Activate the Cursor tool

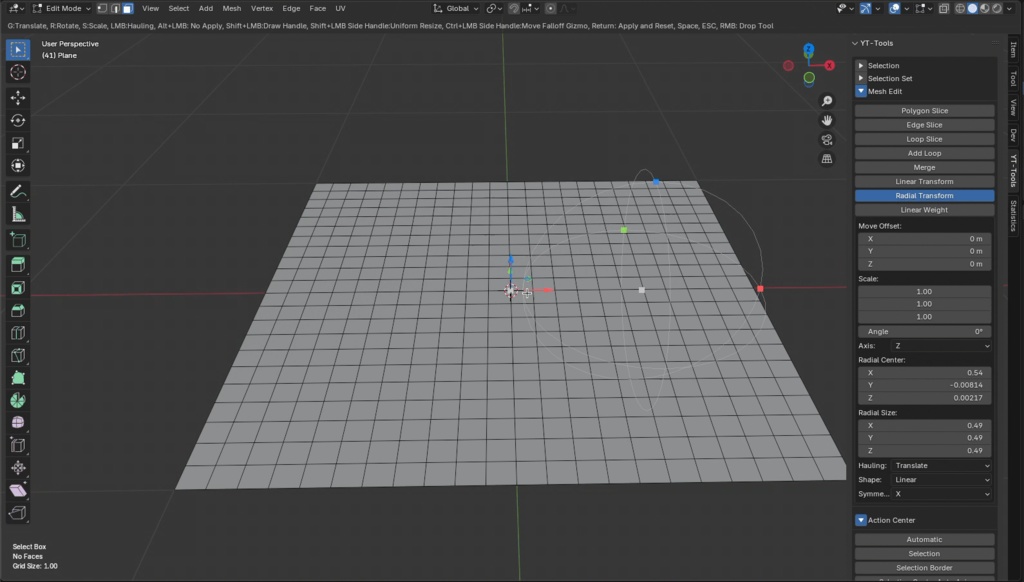tap(17, 72)
